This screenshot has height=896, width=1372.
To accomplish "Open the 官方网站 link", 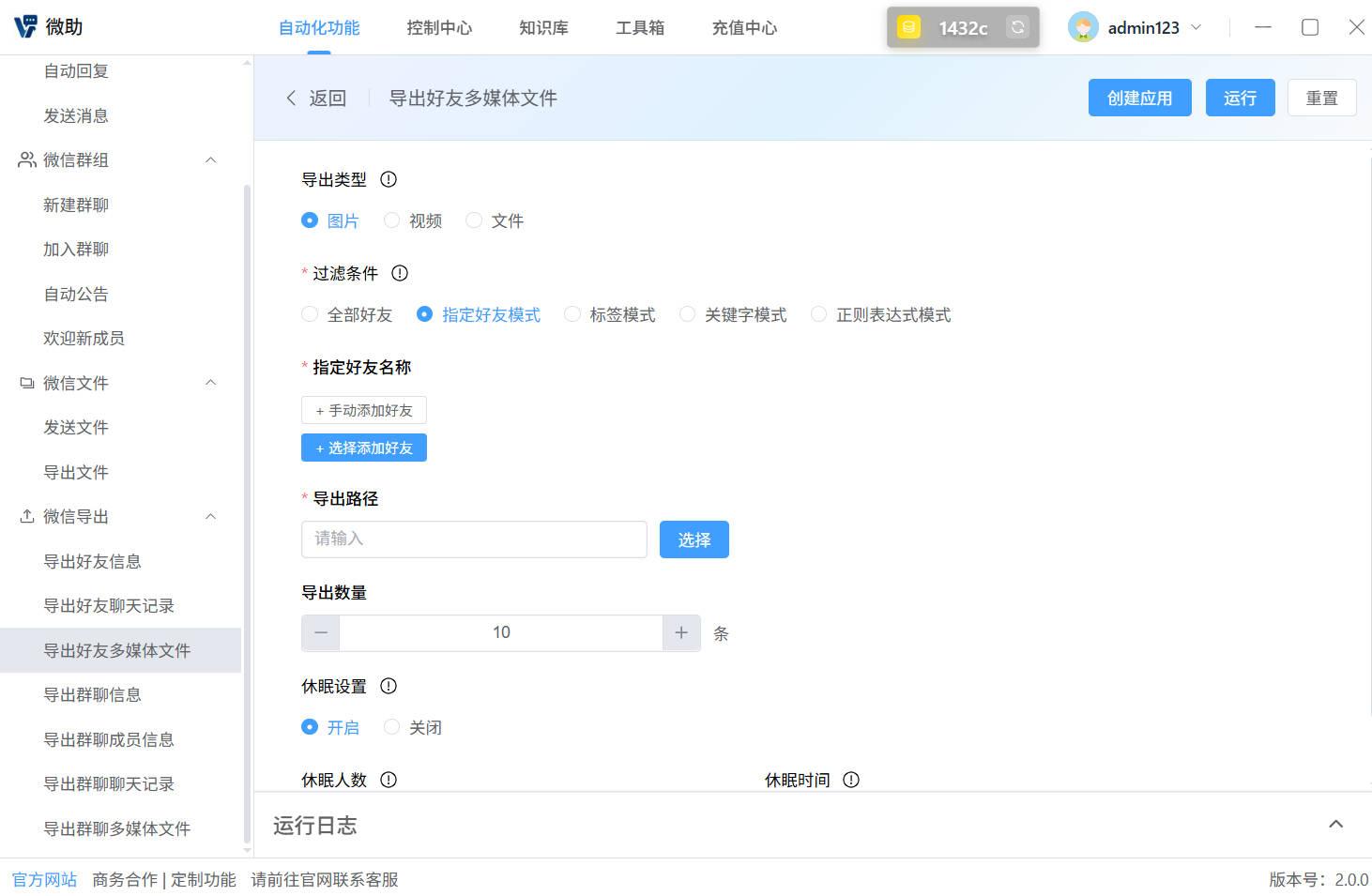I will coord(44,879).
